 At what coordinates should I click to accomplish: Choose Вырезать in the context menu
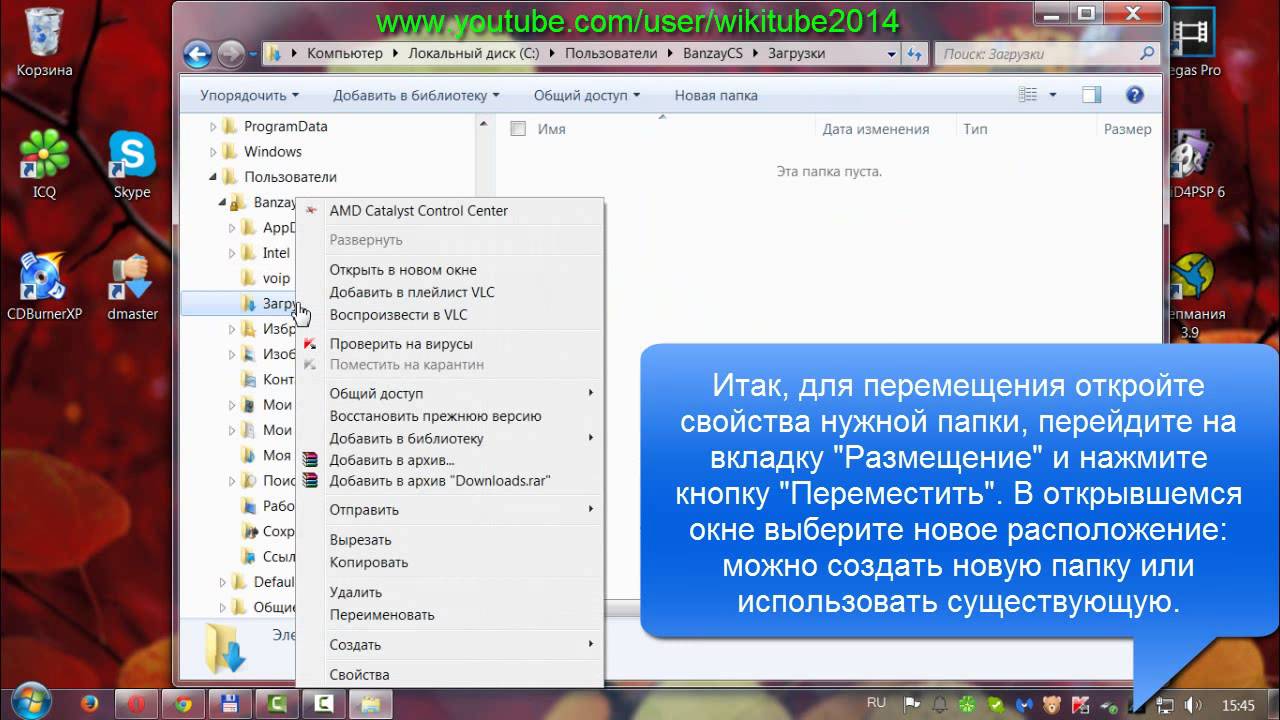pyautogui.click(x=452, y=540)
